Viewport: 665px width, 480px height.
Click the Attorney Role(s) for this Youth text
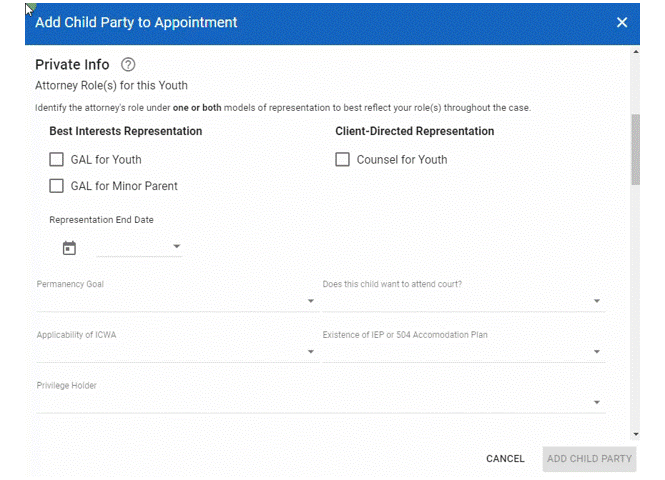111,86
